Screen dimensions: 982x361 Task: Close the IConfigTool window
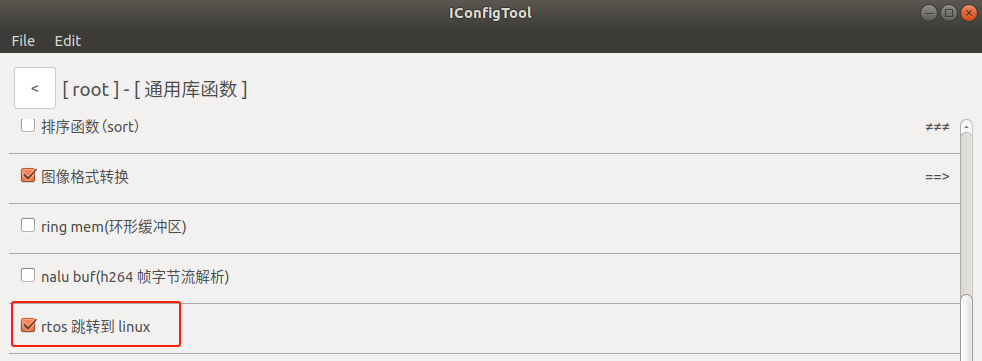click(x=968, y=13)
